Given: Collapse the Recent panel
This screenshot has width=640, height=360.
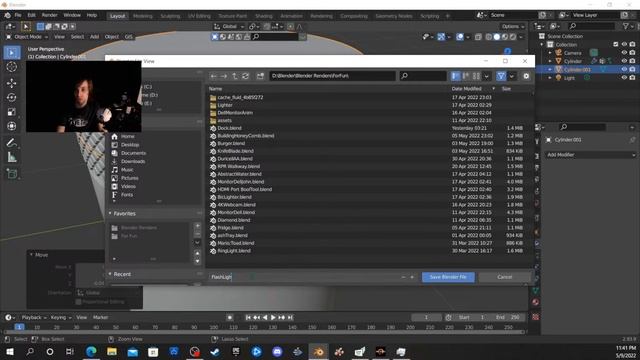Looking at the screenshot, I should click(110, 274).
